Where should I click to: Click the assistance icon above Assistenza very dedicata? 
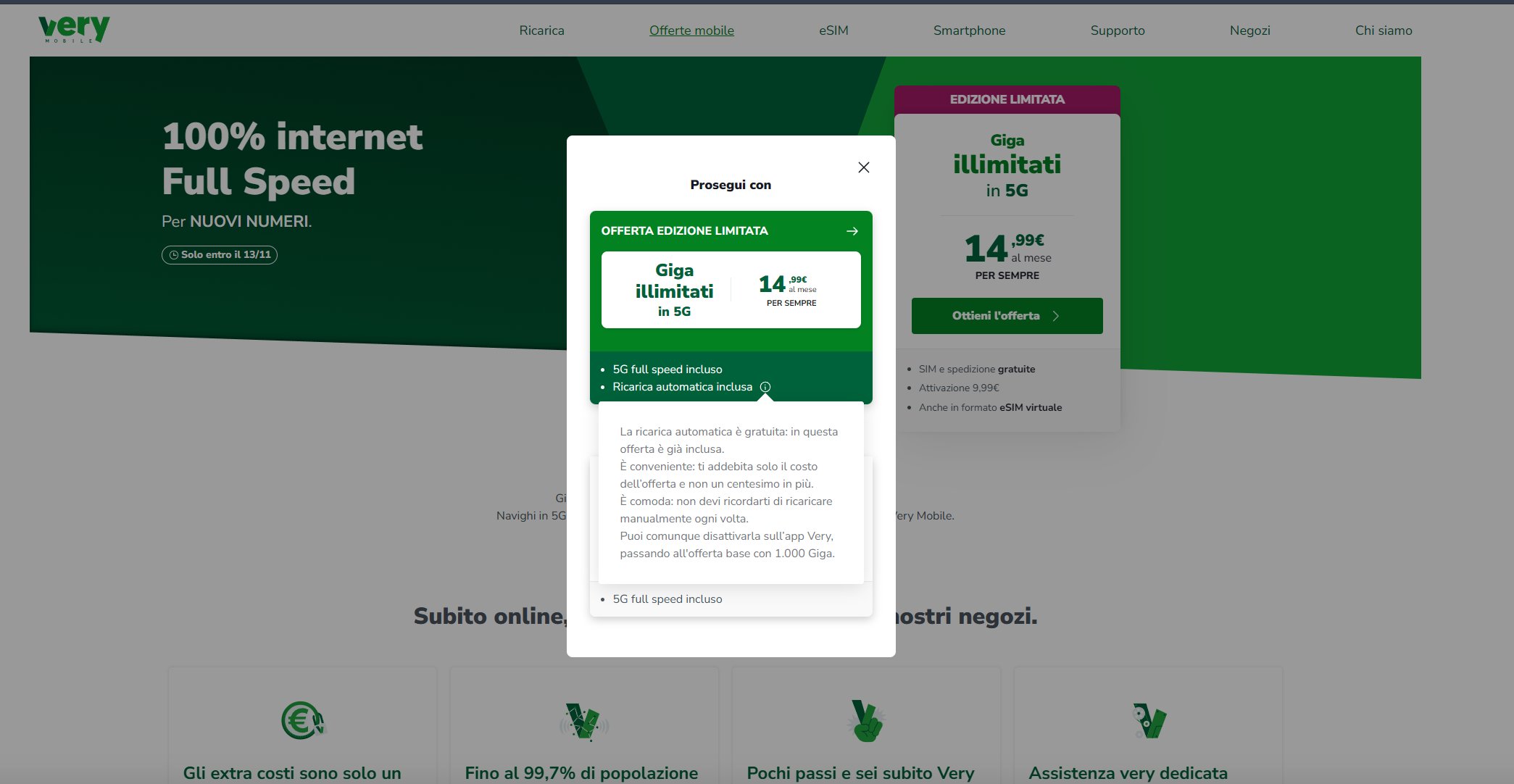(x=1149, y=720)
